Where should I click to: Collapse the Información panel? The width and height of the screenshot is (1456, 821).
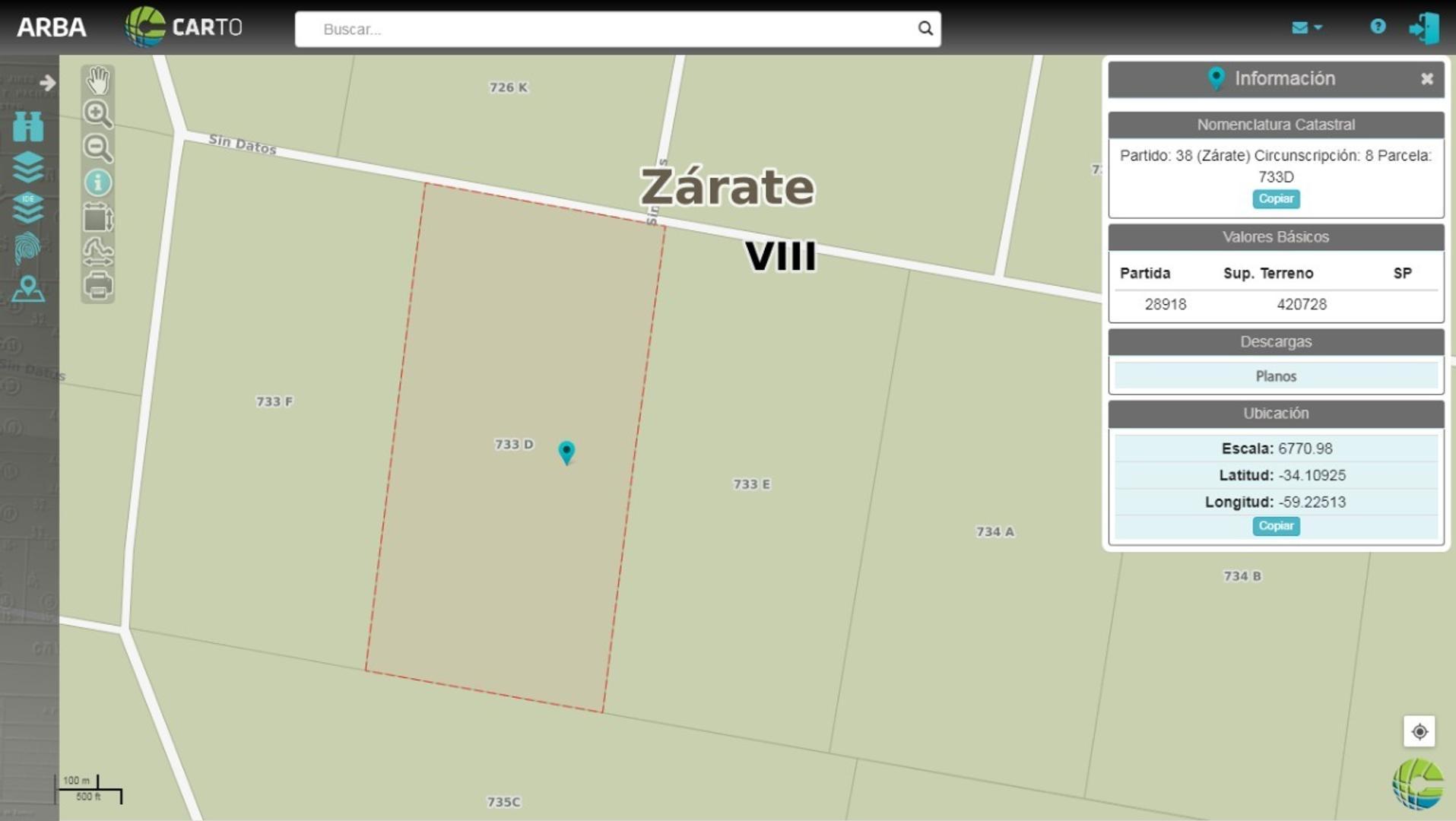click(1427, 79)
